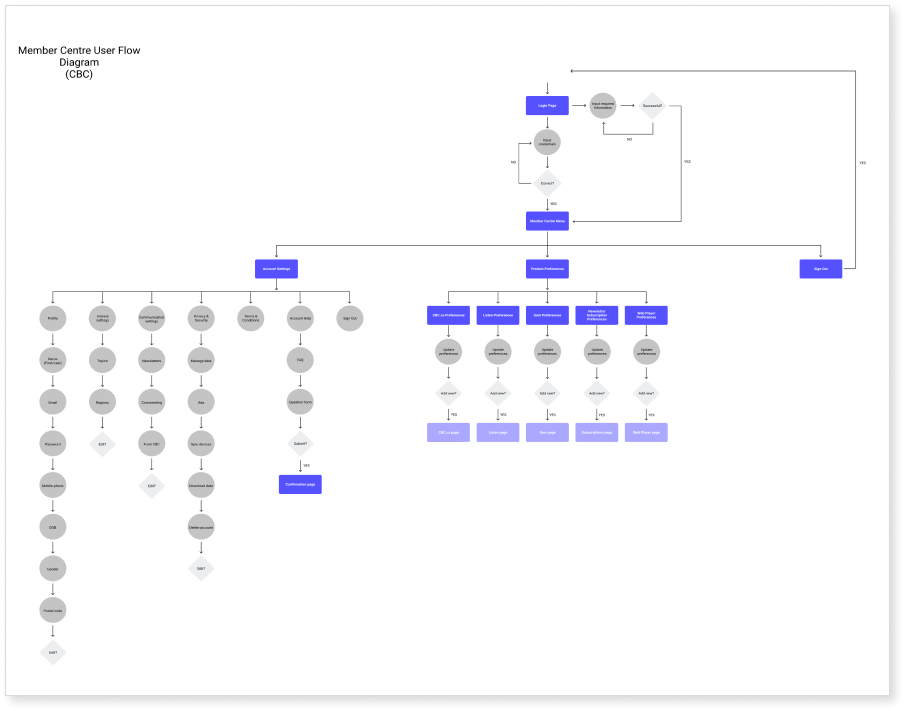The image size is (905, 711).
Task: Click the Login Page button
Action: coord(547,105)
